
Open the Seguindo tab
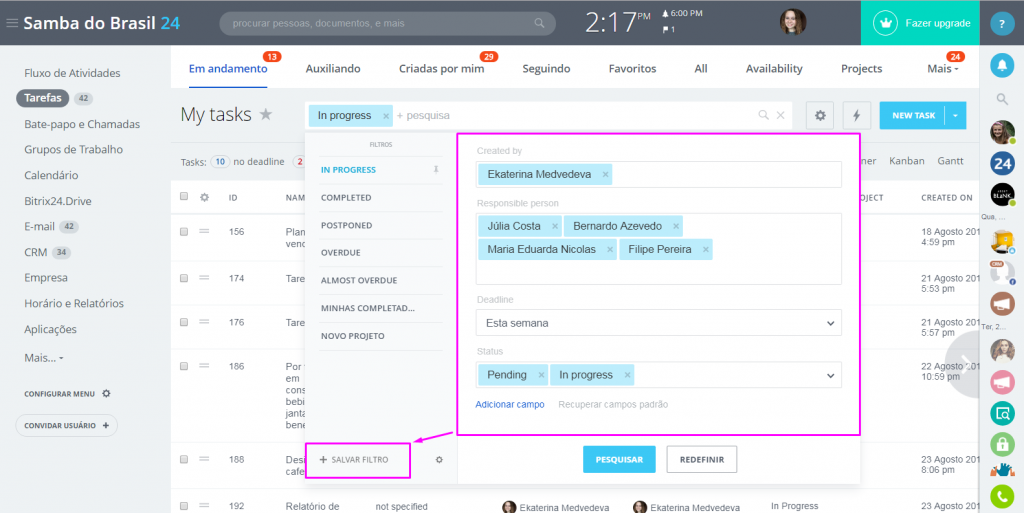coord(546,69)
